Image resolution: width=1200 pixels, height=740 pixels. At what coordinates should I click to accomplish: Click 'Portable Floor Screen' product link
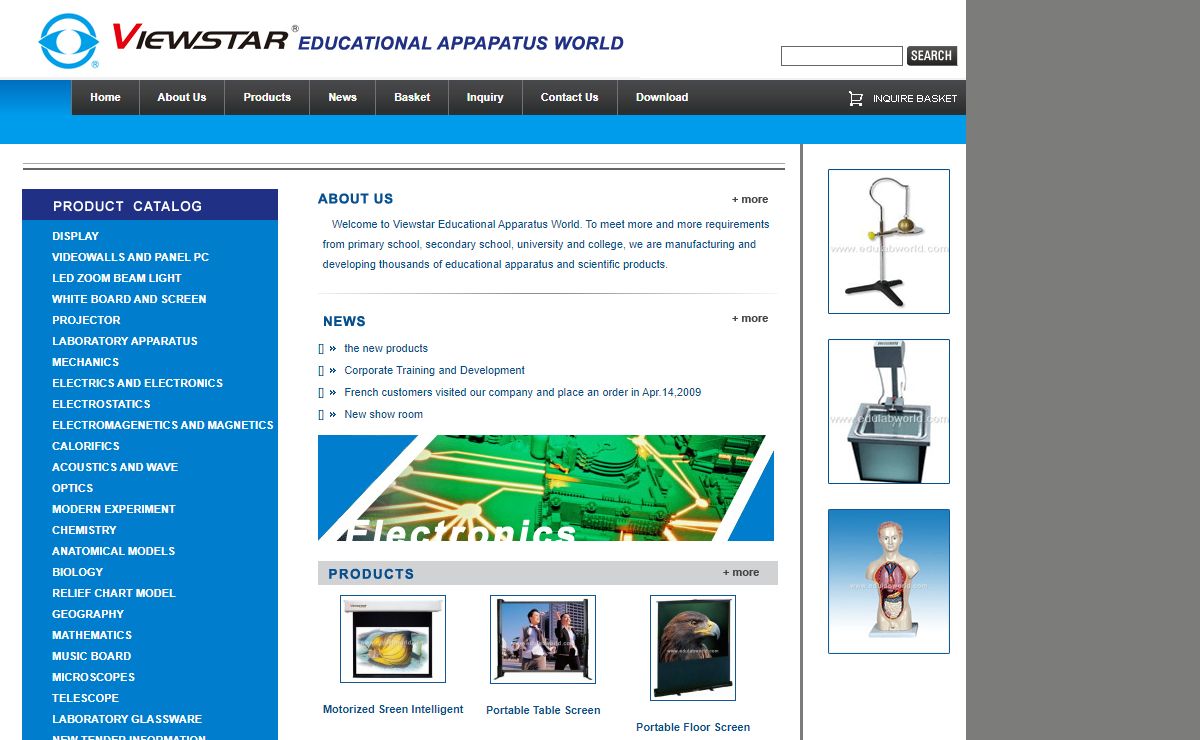pyautogui.click(x=693, y=727)
